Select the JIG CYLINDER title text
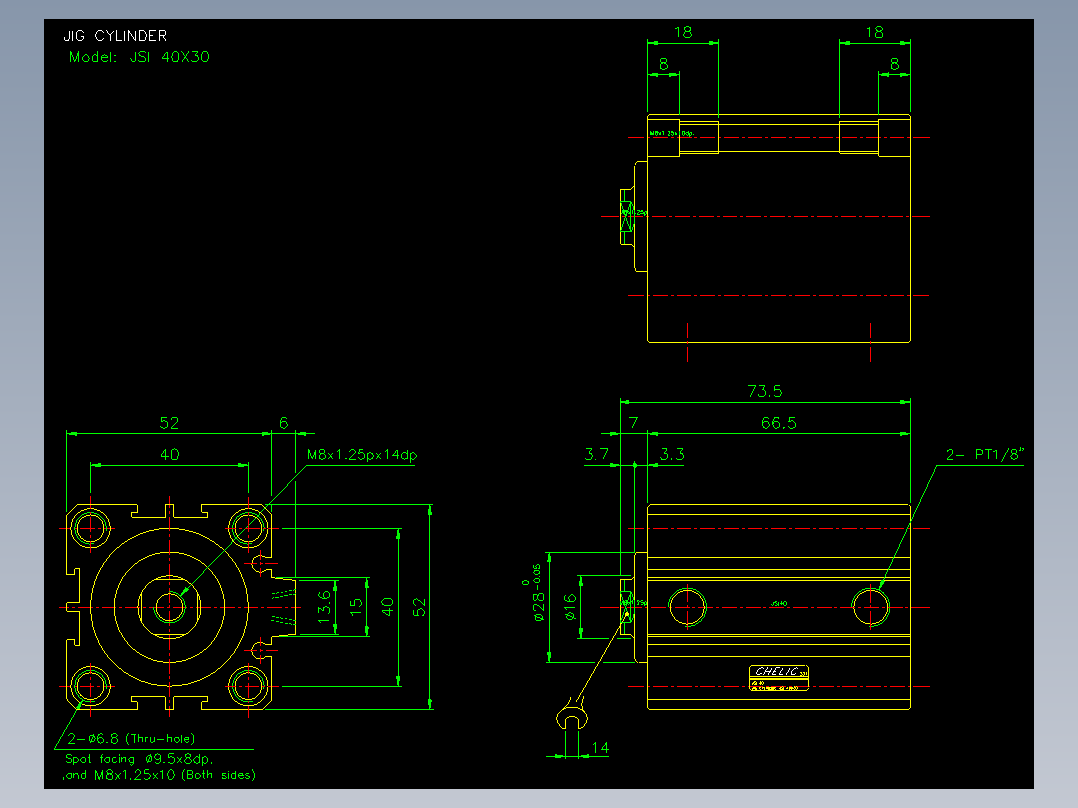1078x808 pixels. pos(115,36)
